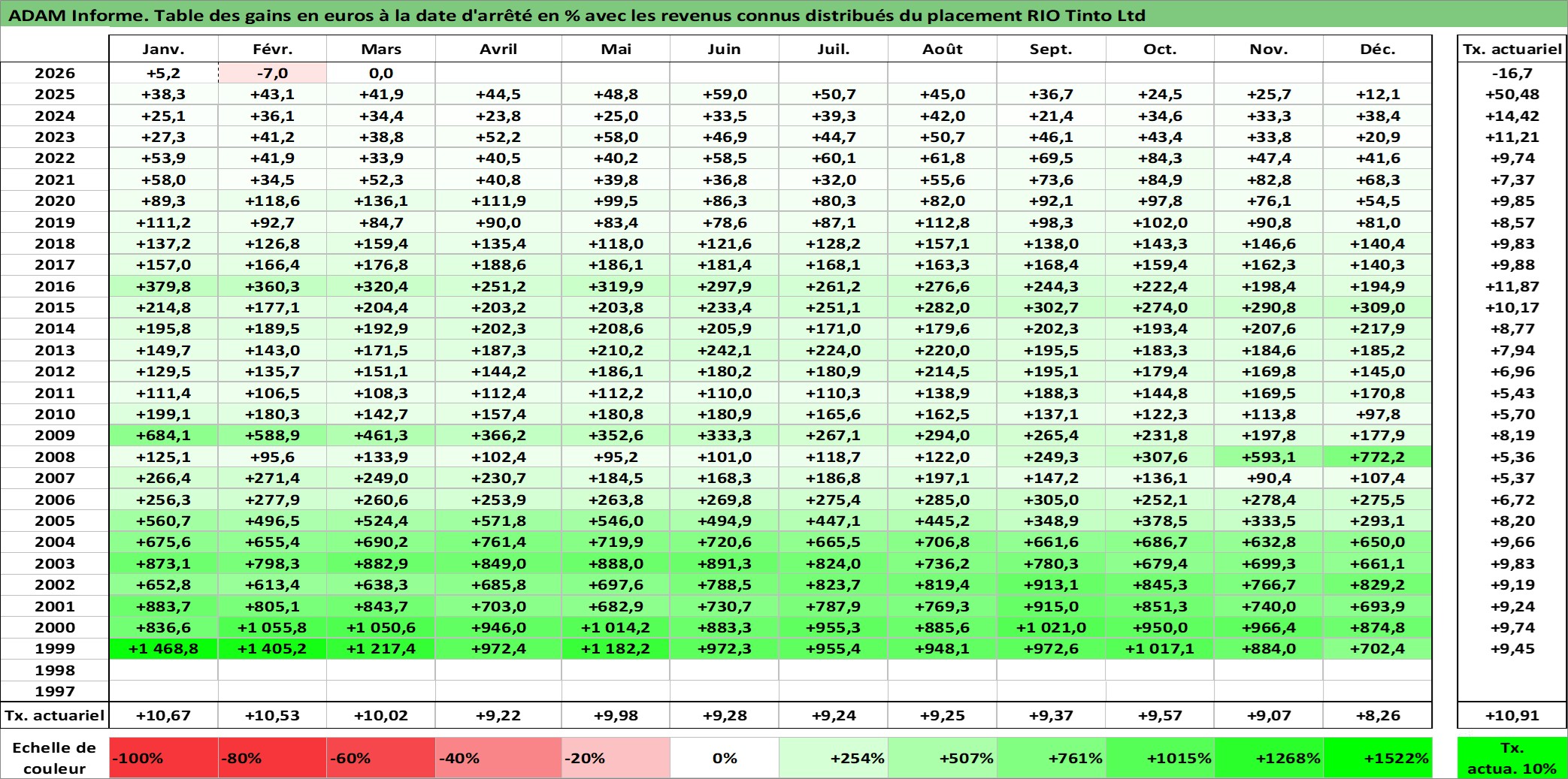The height and width of the screenshot is (779, 1568).
Task: Click the +915,0 cell in September 2001
Action: [x=1051, y=606]
